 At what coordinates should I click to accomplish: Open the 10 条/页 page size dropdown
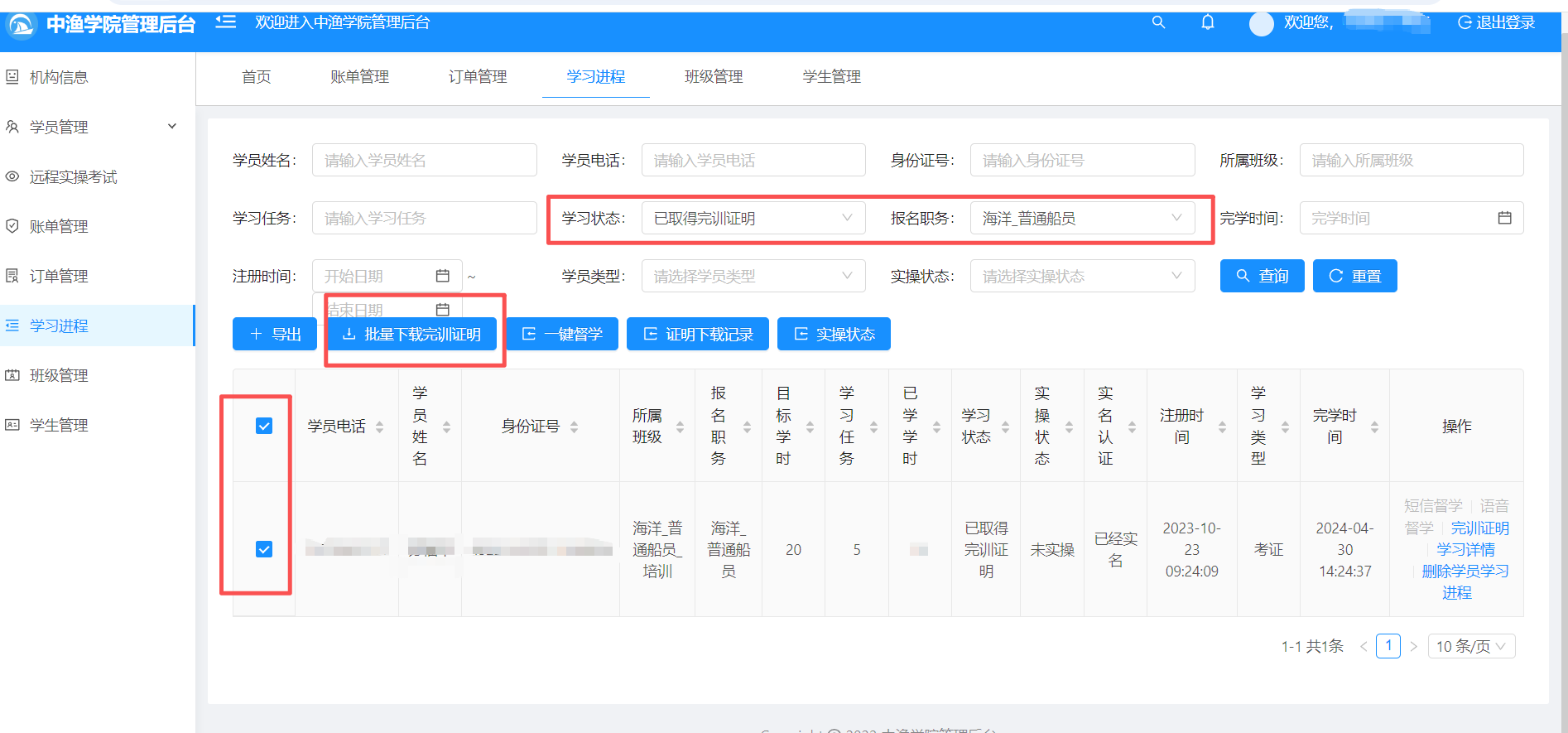click(1472, 646)
